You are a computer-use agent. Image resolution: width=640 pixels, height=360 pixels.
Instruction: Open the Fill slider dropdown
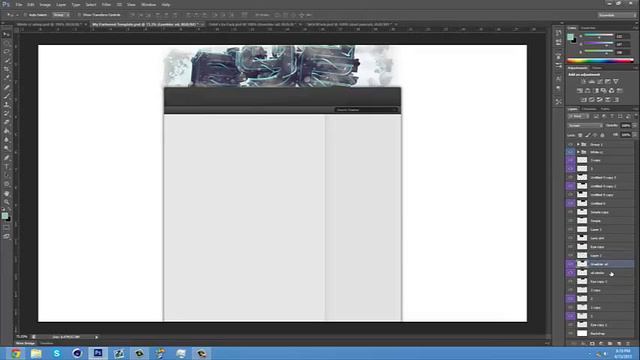[635, 135]
